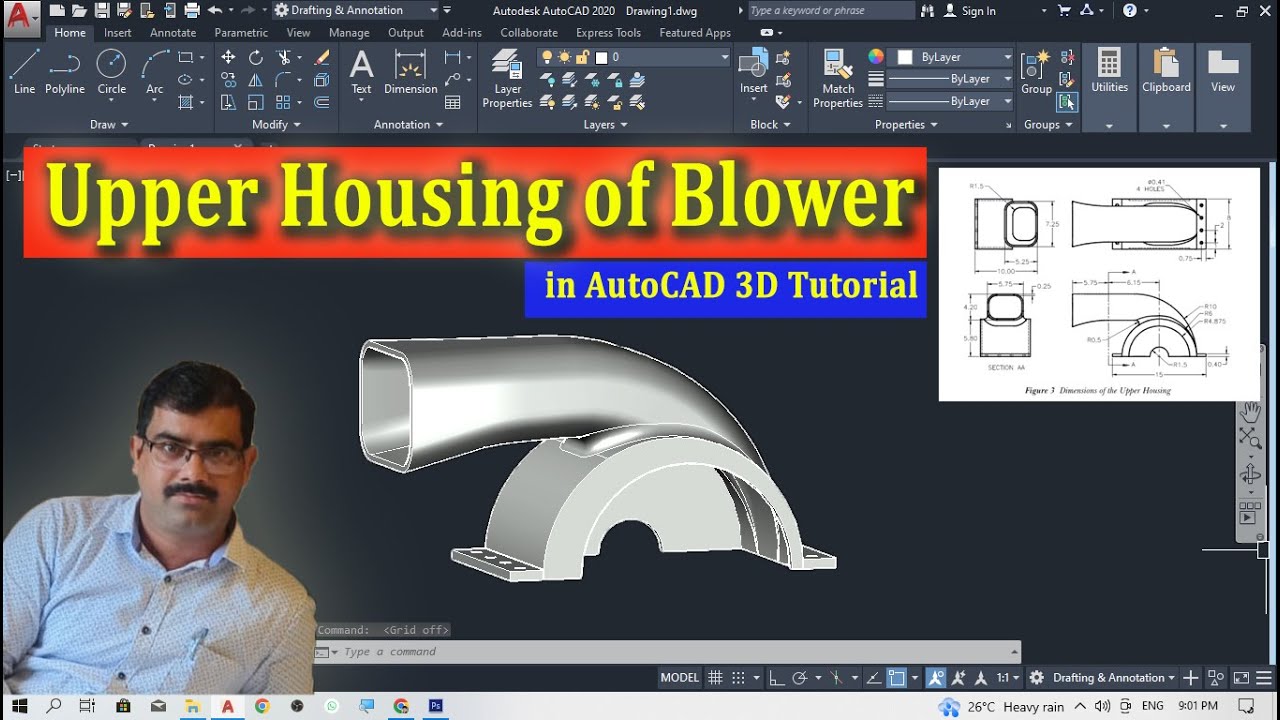Click the Erase tool icon
The image size is (1280, 720).
322,58
